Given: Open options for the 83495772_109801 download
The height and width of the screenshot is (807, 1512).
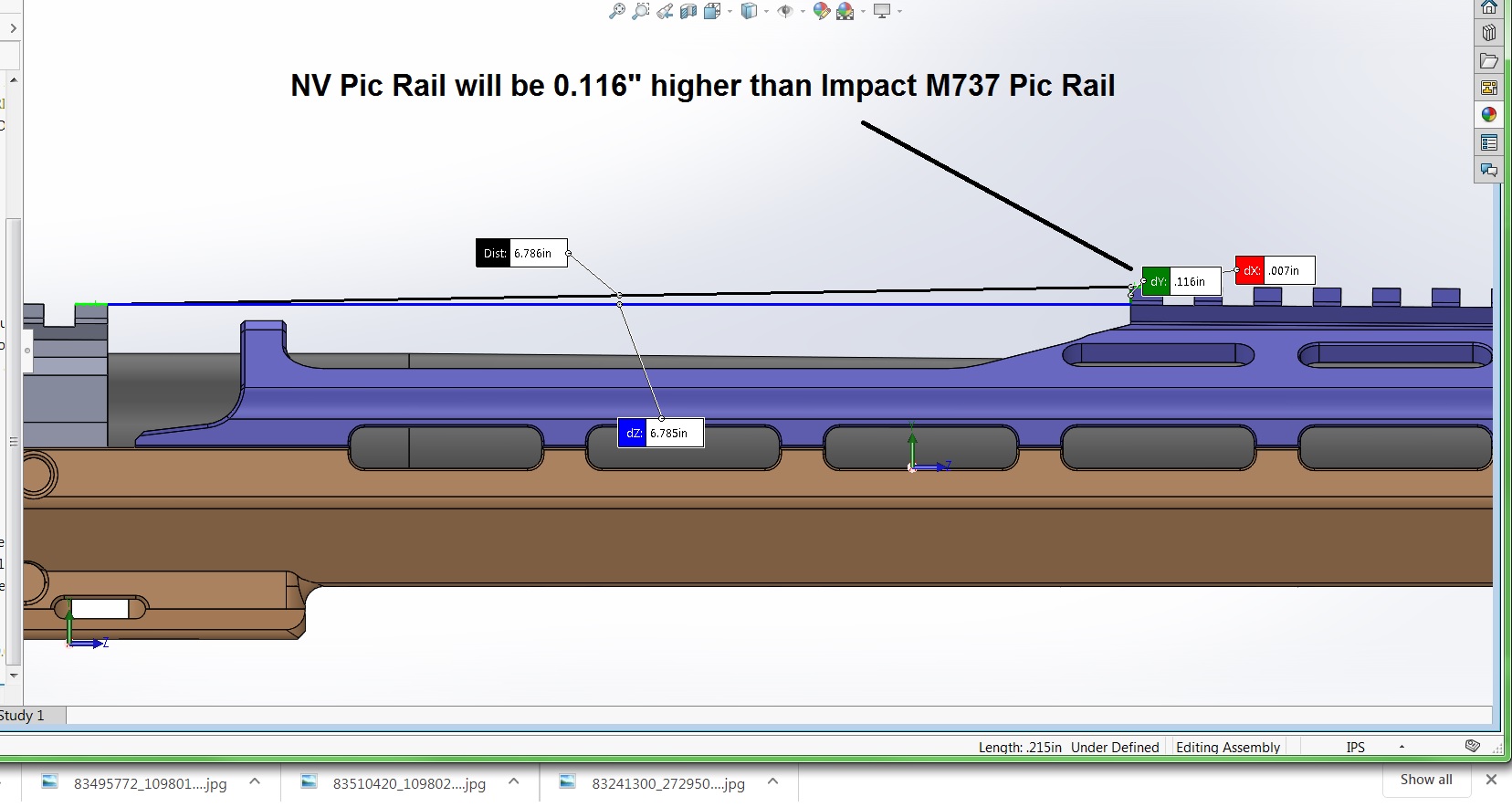Looking at the screenshot, I should 255,781.
